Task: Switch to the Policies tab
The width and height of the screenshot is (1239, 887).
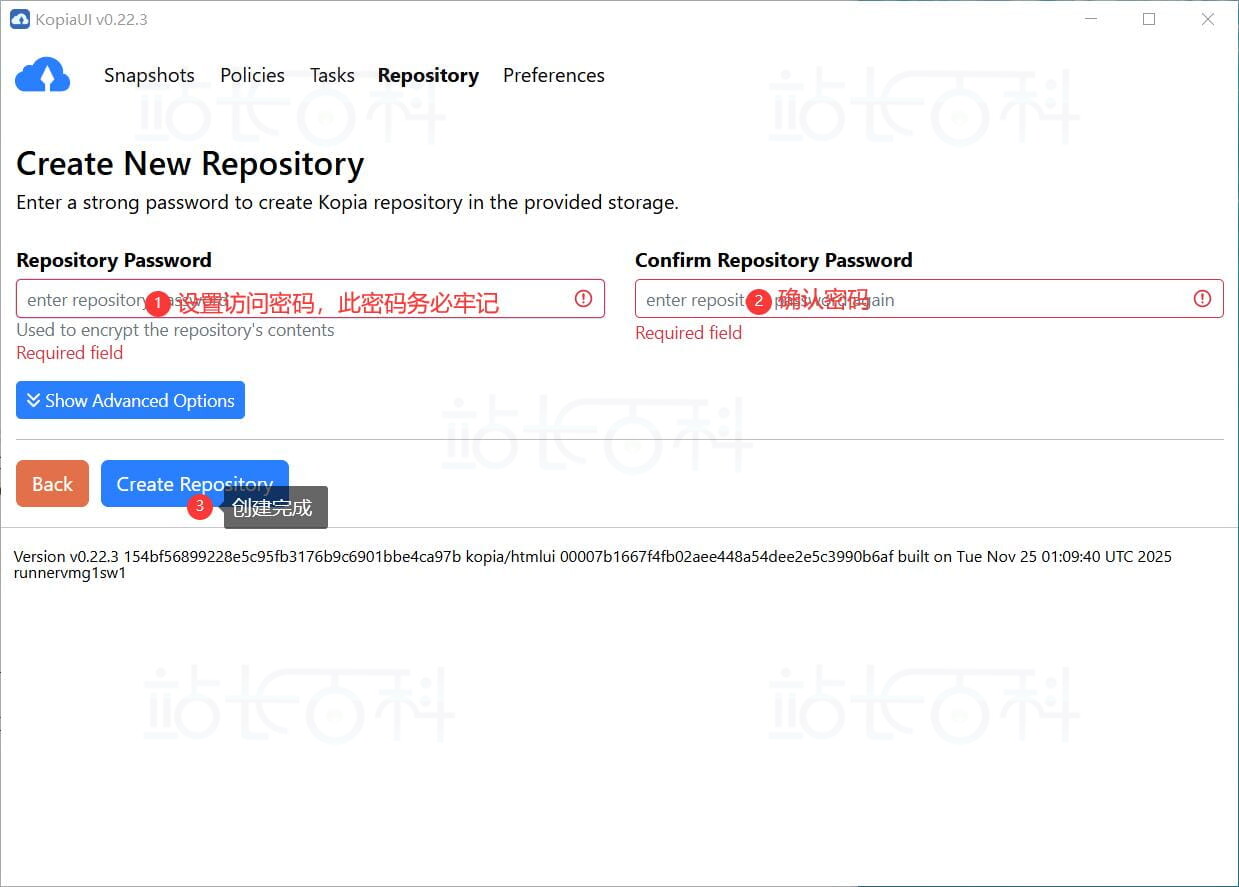Action: click(x=252, y=75)
